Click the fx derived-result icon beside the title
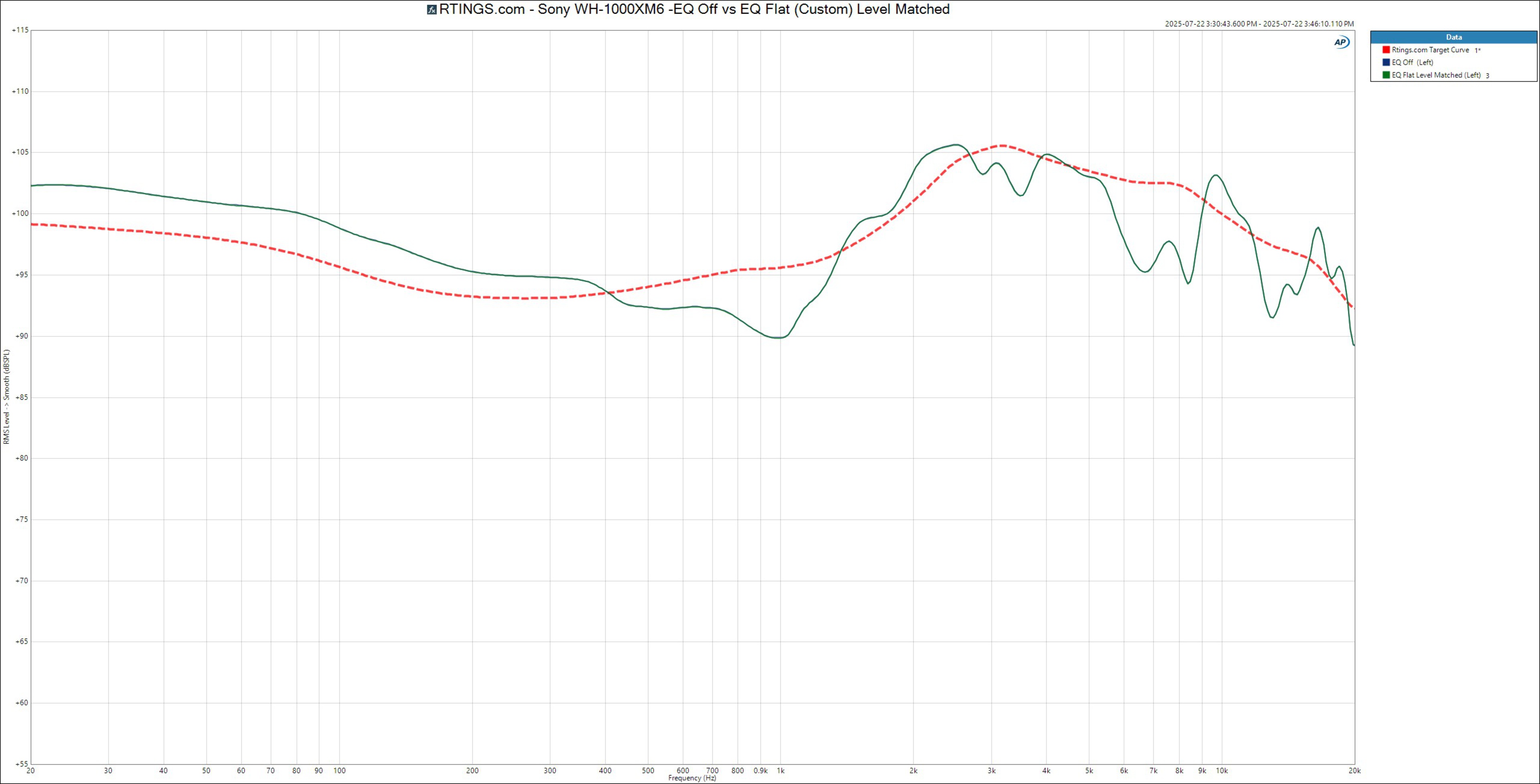This screenshot has height=784, width=1540. pyautogui.click(x=432, y=10)
